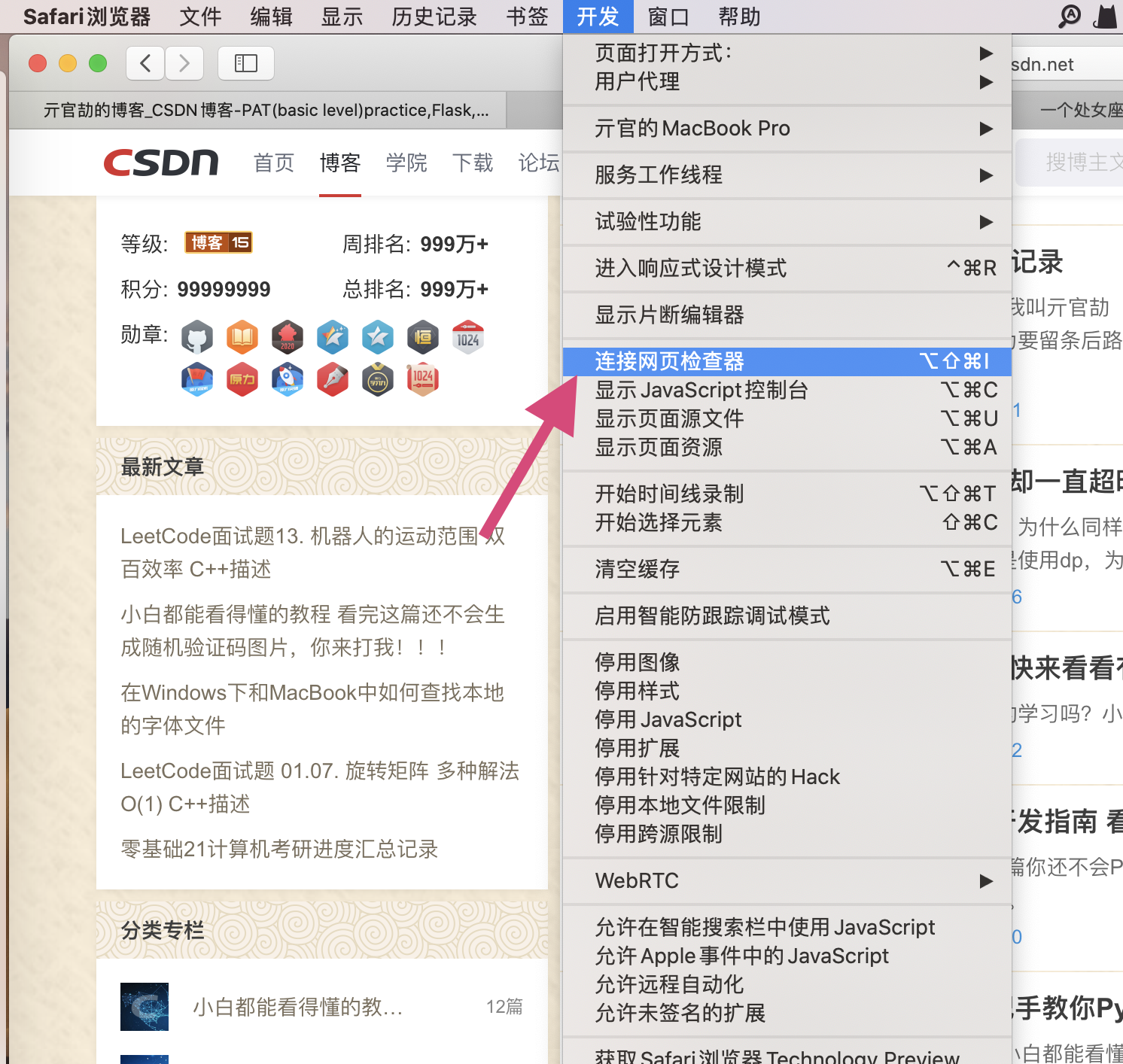The image size is (1123, 1064).
Task: Click the 搜博主文 search field
Action: click(x=1069, y=162)
